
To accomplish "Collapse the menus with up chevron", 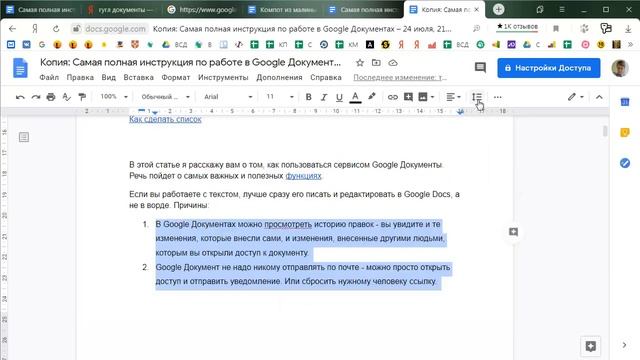I will pyautogui.click(x=599, y=97).
